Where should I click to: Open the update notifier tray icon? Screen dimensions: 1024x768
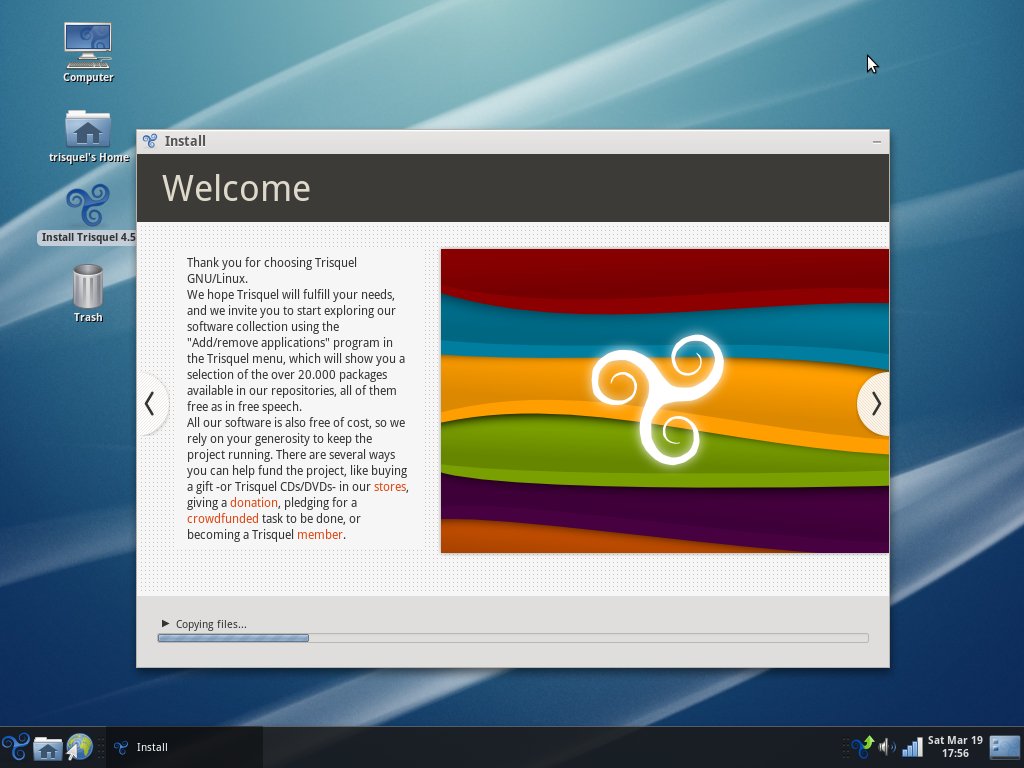[863, 746]
